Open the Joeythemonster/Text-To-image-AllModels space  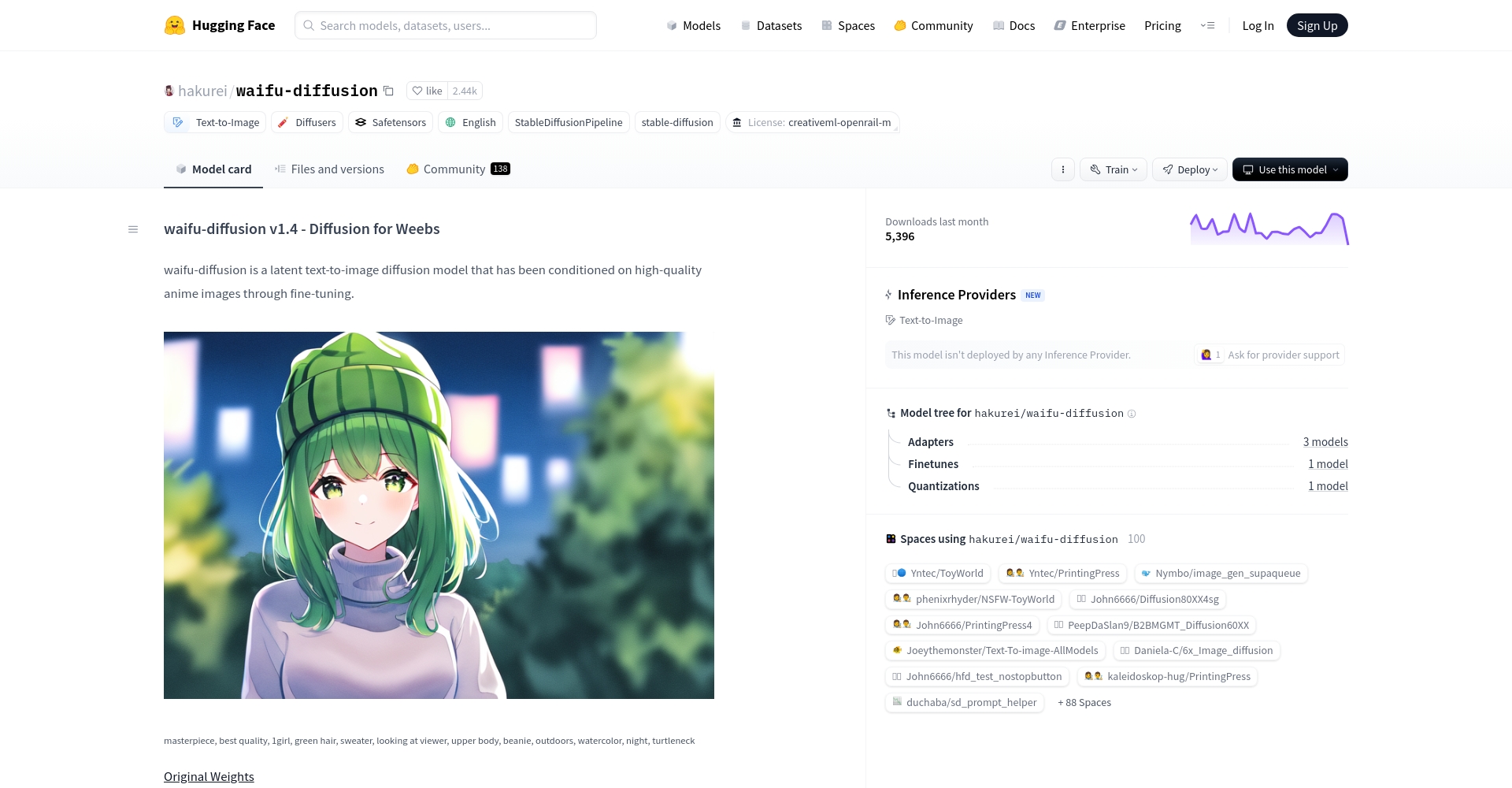click(995, 651)
